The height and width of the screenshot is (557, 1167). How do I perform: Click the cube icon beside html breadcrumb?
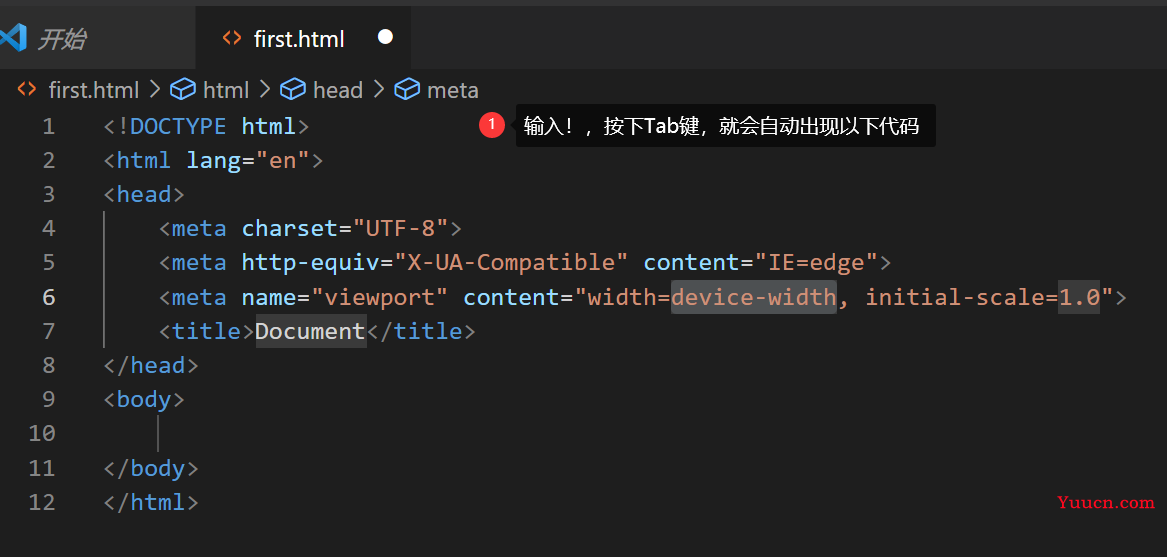click(x=183, y=90)
